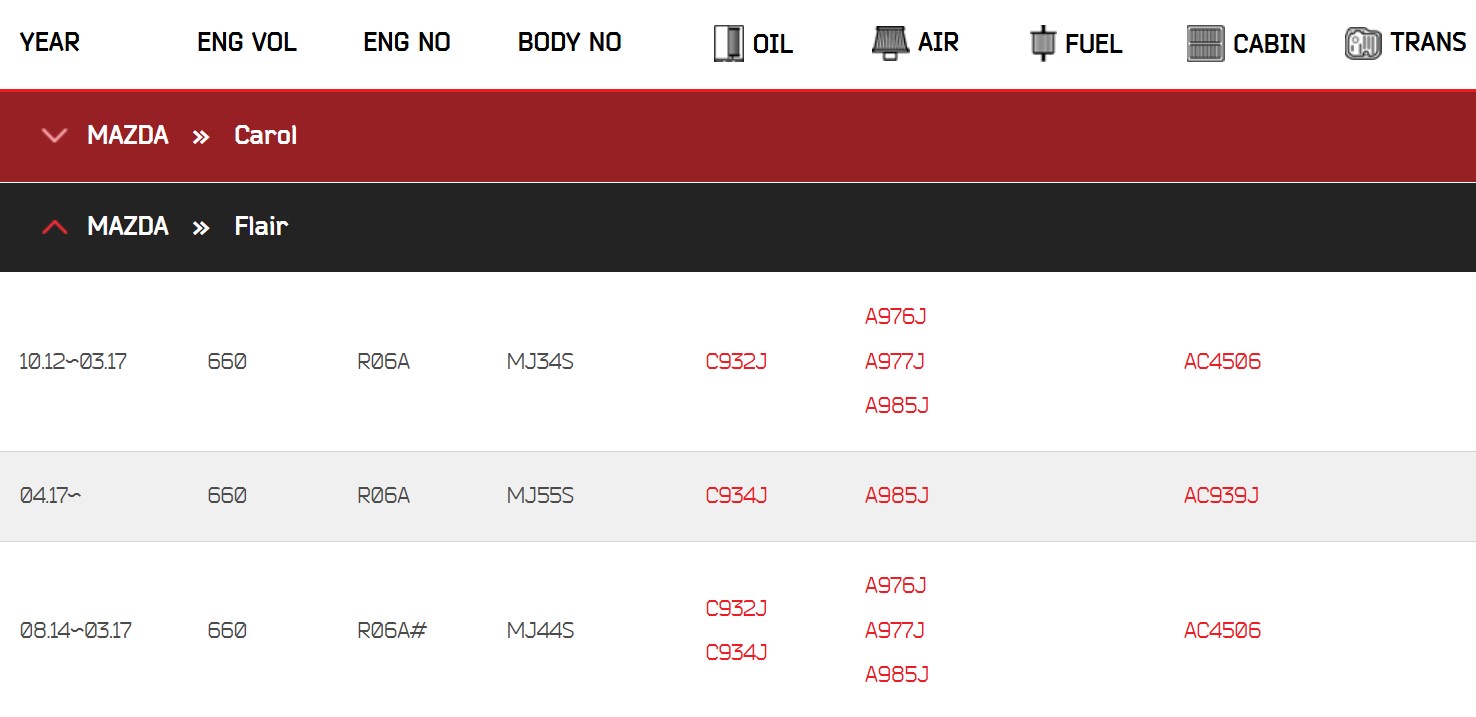The height and width of the screenshot is (717, 1476).
Task: Open oil filter C934J for MJ44S
Action: 736,653
